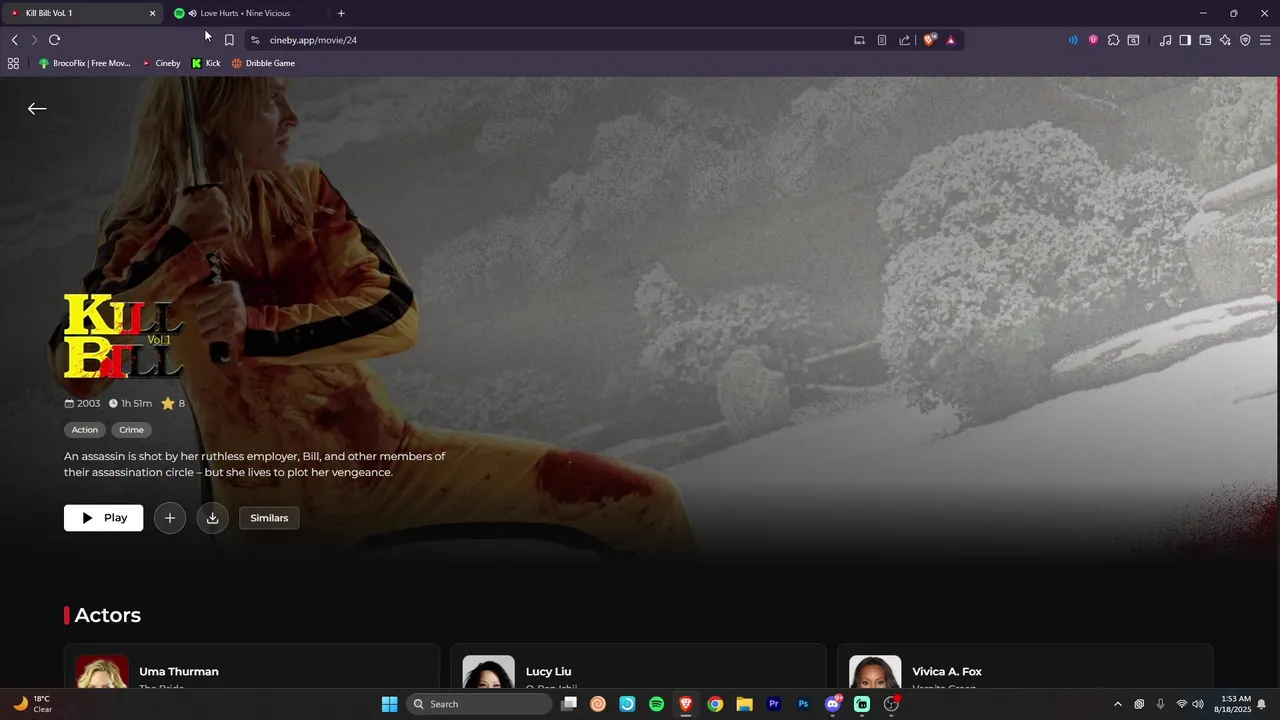Open Task View on taskbar
The height and width of the screenshot is (720, 1280).
click(569, 704)
